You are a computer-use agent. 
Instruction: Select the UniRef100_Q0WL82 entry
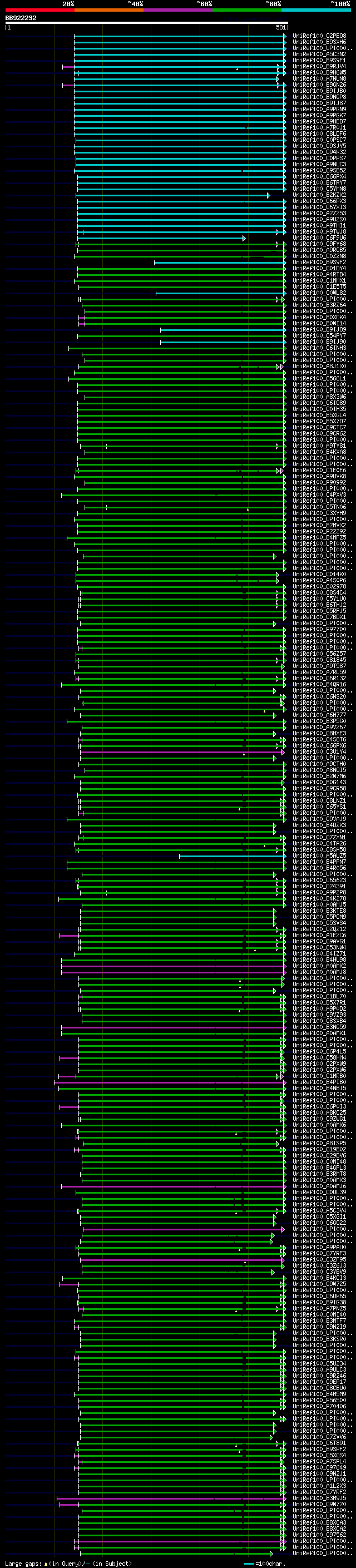coord(319,293)
